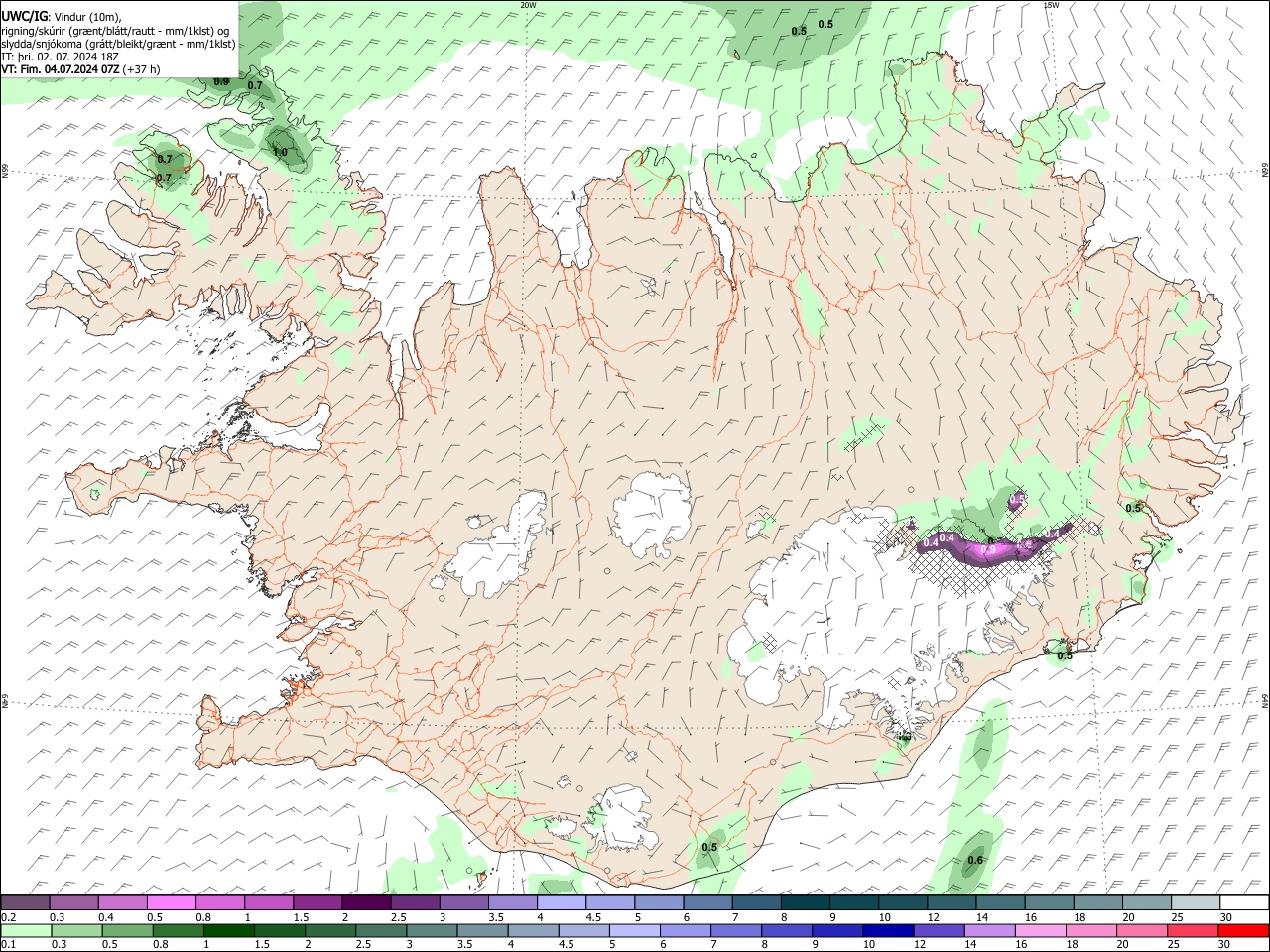The width and height of the screenshot is (1270, 952).
Task: Click the '15W' longitude label
Action: (1051, 5)
